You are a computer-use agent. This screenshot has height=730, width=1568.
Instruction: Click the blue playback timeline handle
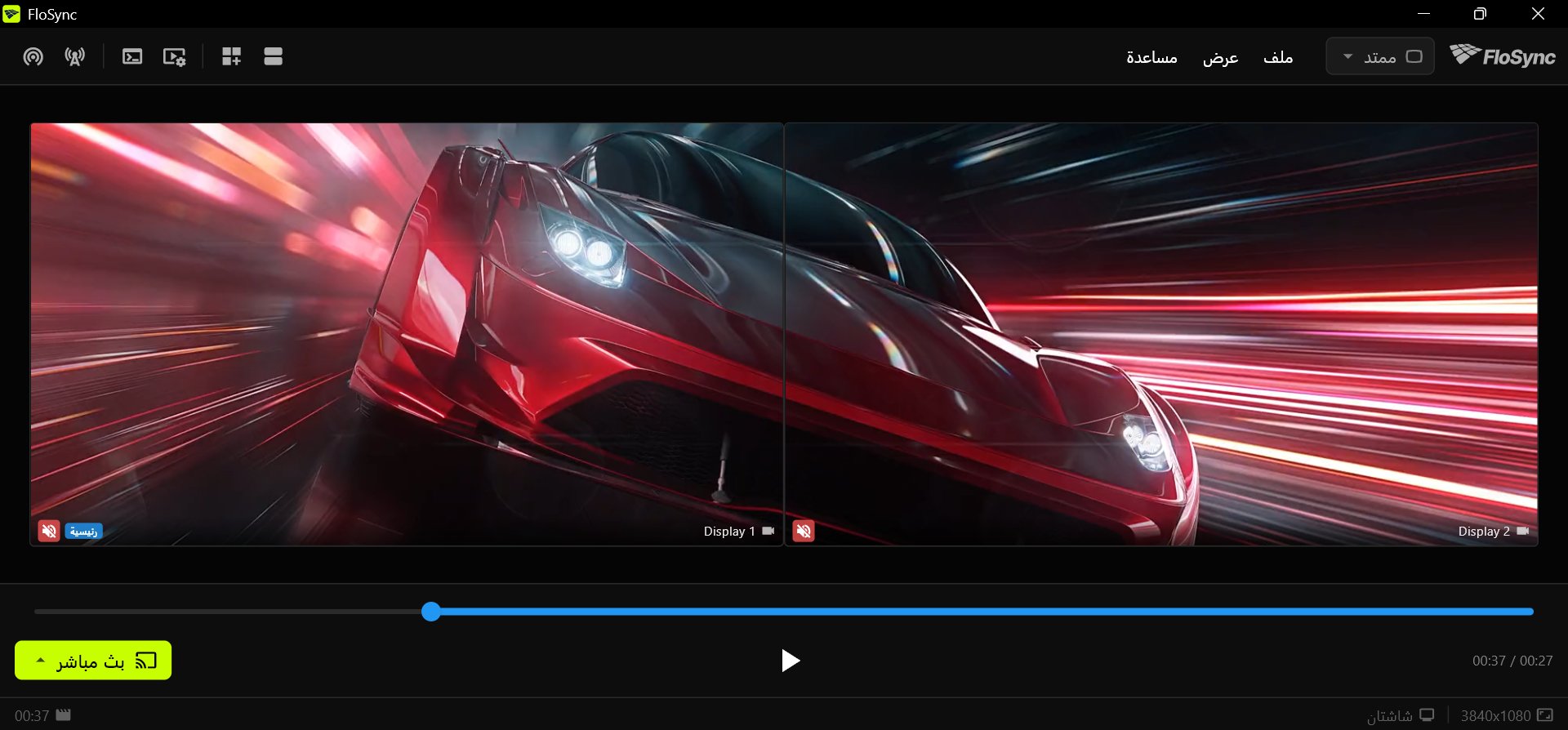pyautogui.click(x=431, y=612)
